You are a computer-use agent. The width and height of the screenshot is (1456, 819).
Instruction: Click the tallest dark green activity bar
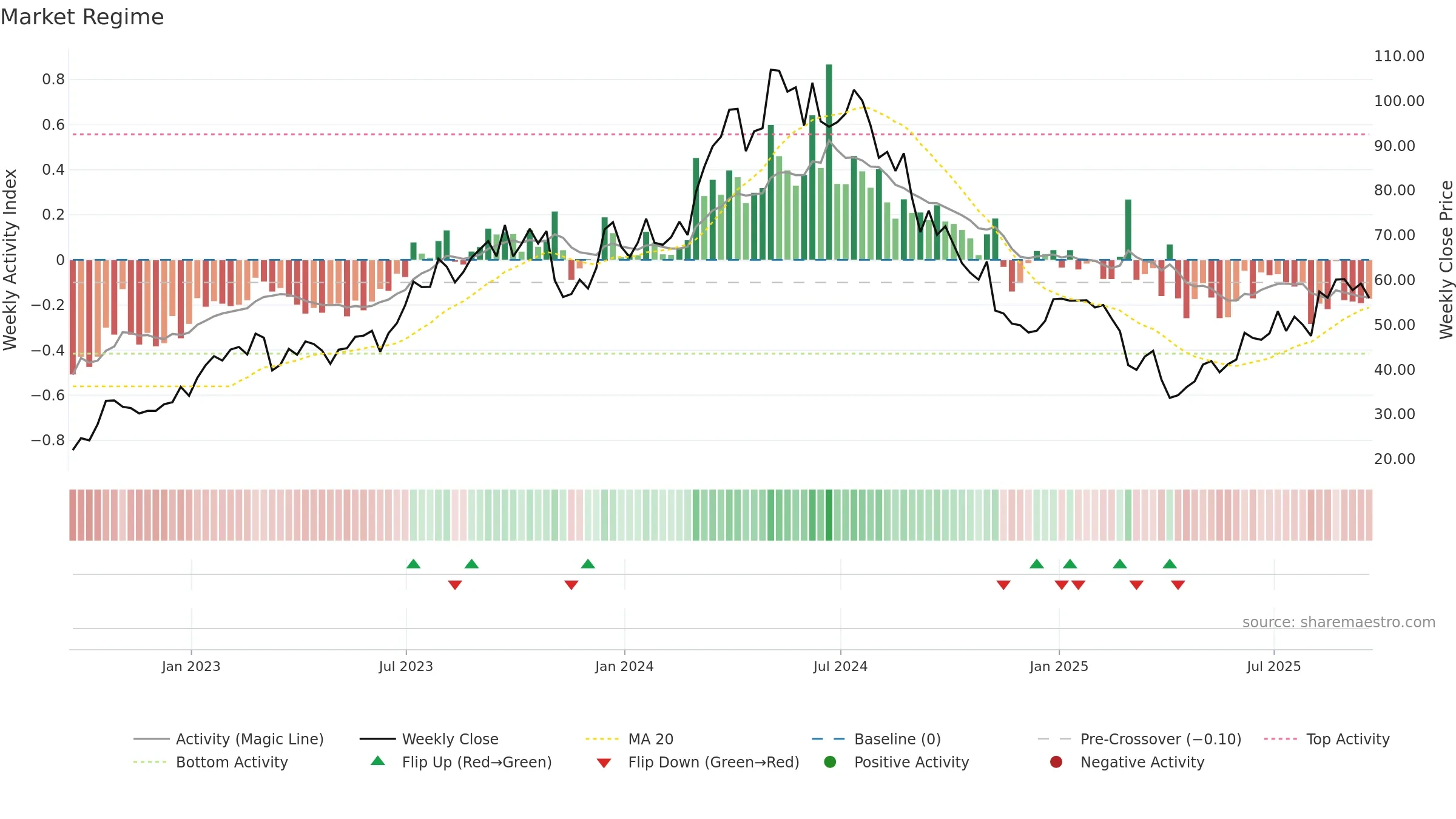[x=829, y=162]
